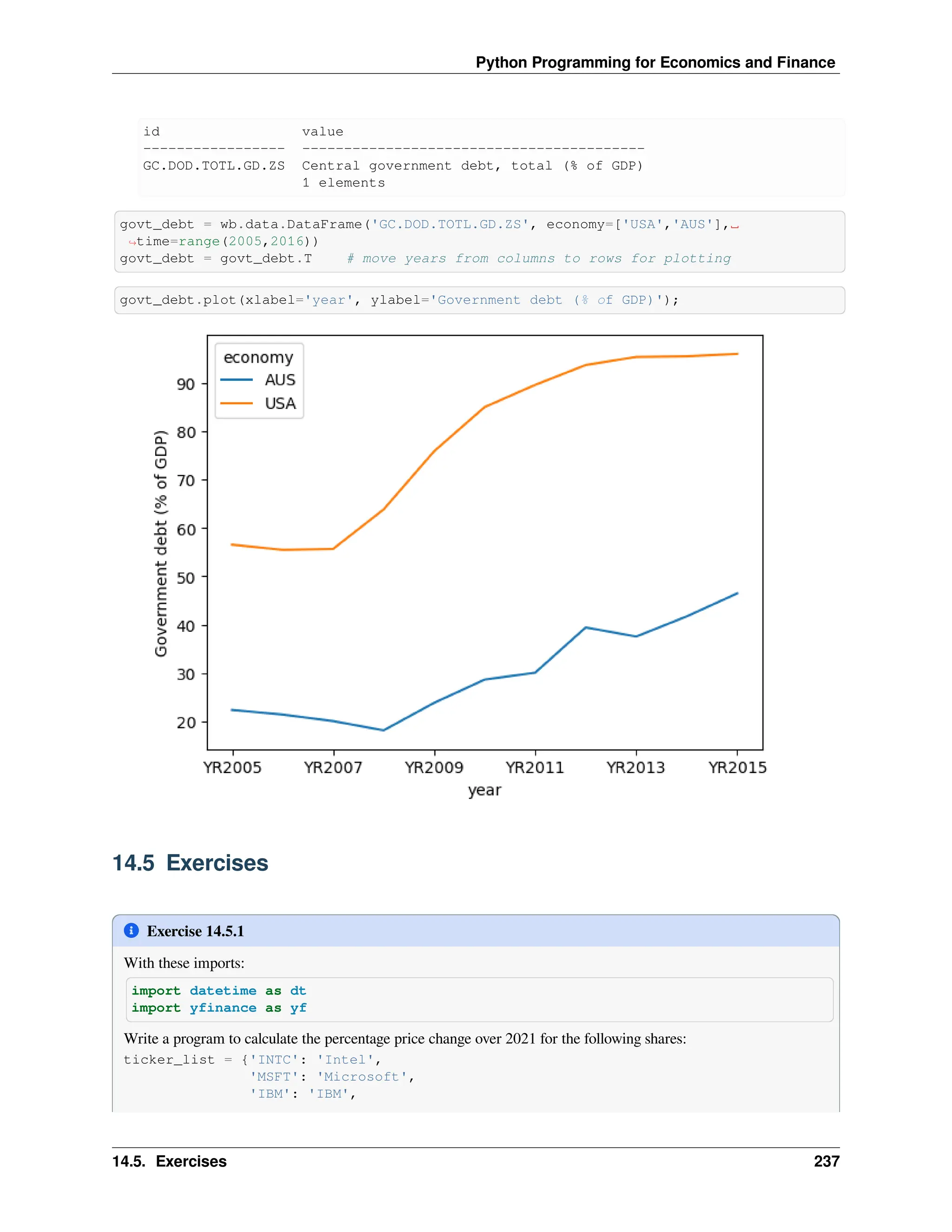
Task: Click the 'With these imports:' sentence
Action: tap(184, 963)
